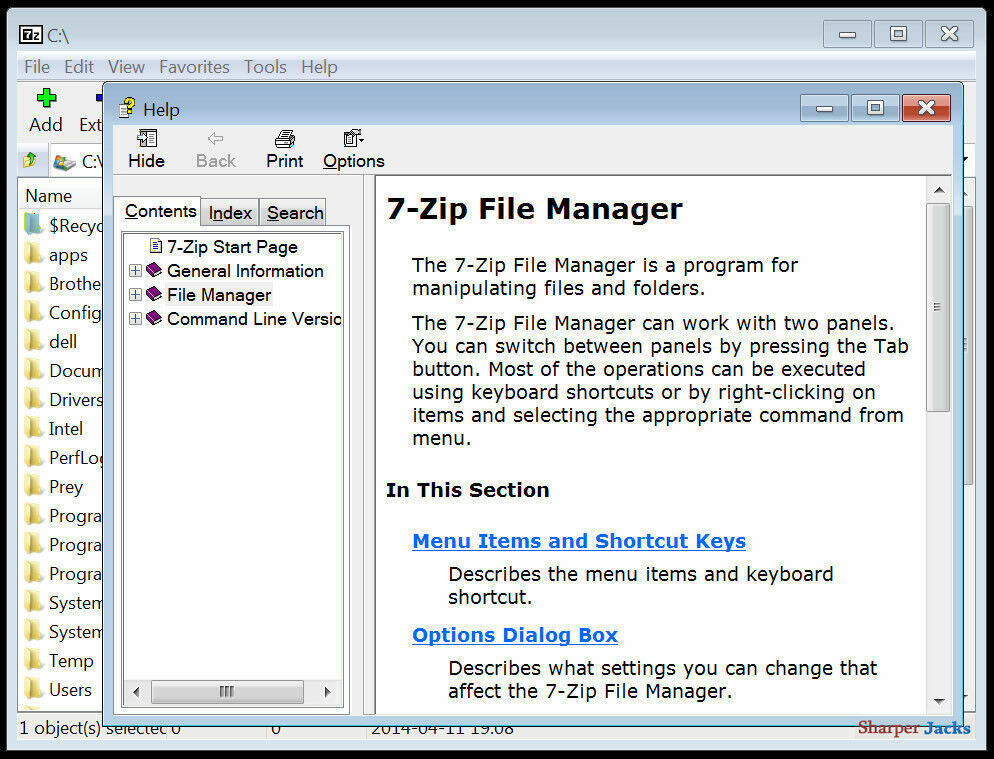Click the 7-Zip Start Page document icon
Screen dimensions: 994x759
155,245
